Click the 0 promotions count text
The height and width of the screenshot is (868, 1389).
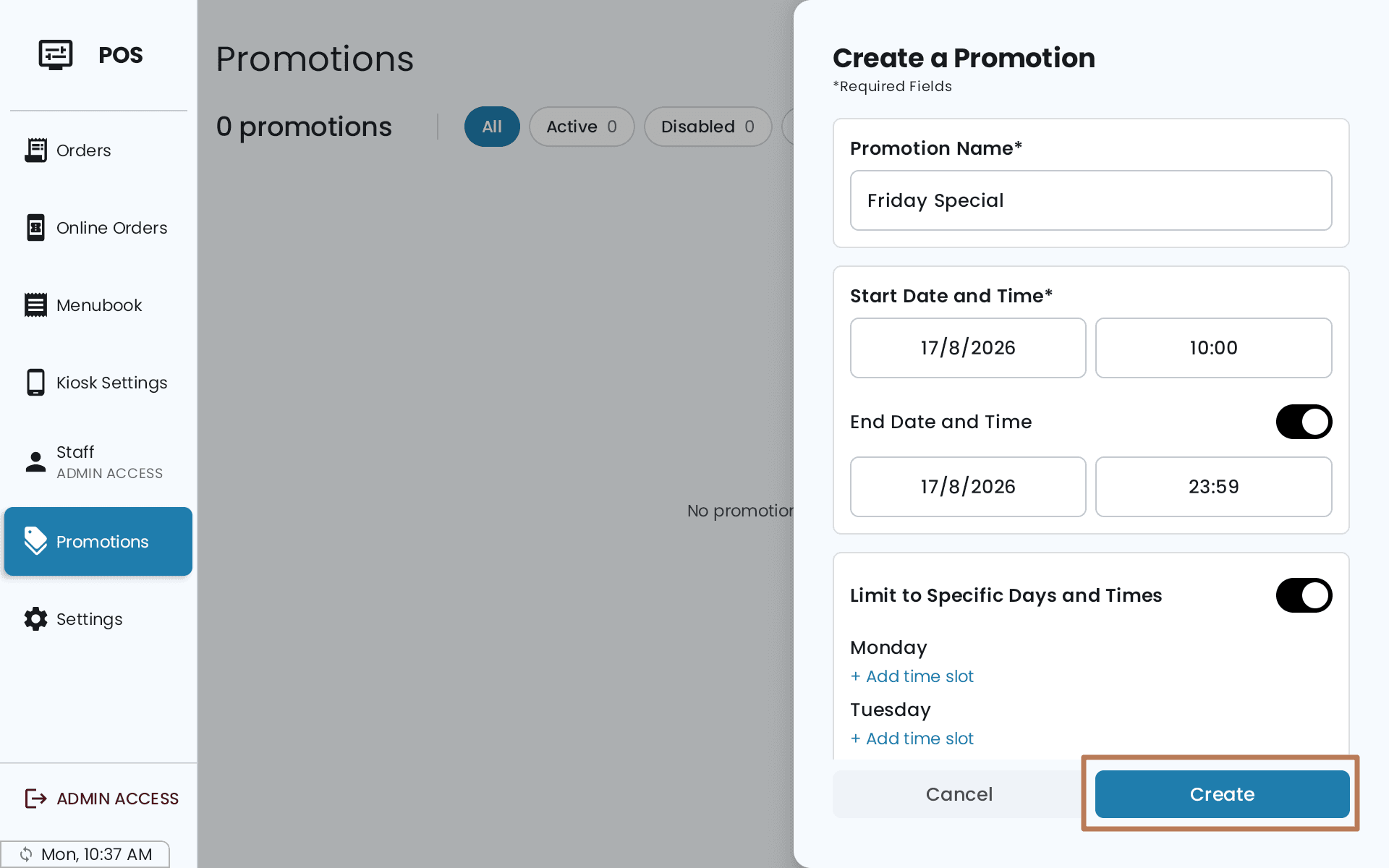click(304, 127)
